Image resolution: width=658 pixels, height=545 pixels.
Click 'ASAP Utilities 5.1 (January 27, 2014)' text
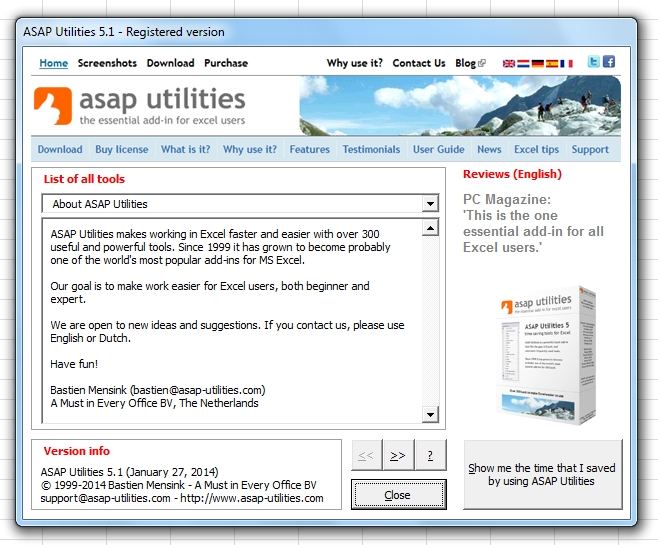tap(130, 472)
